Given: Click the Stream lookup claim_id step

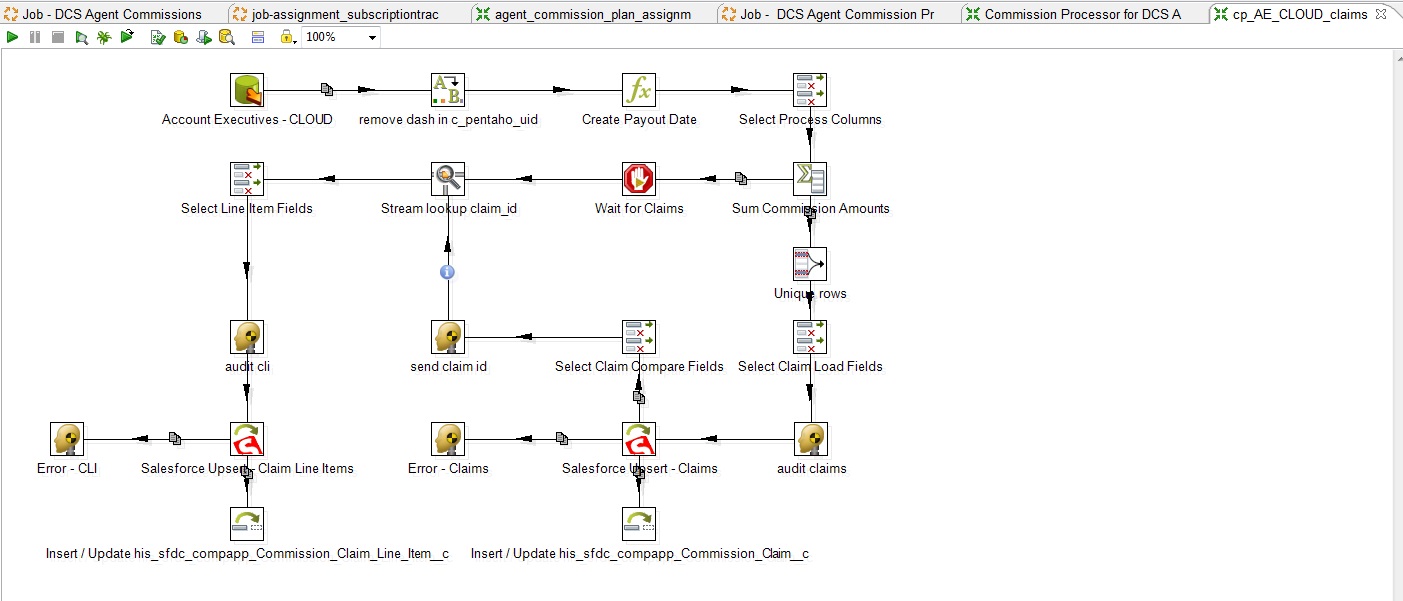Looking at the screenshot, I should [x=448, y=179].
